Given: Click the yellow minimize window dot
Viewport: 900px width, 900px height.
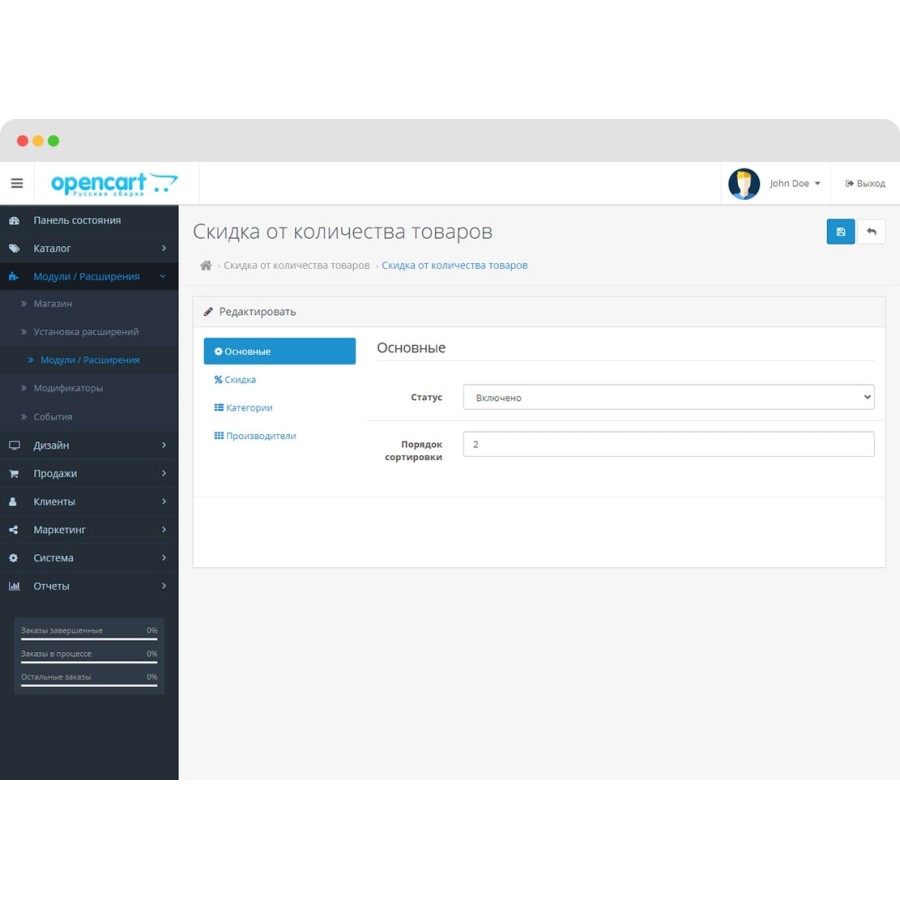Looking at the screenshot, I should [x=38, y=141].
